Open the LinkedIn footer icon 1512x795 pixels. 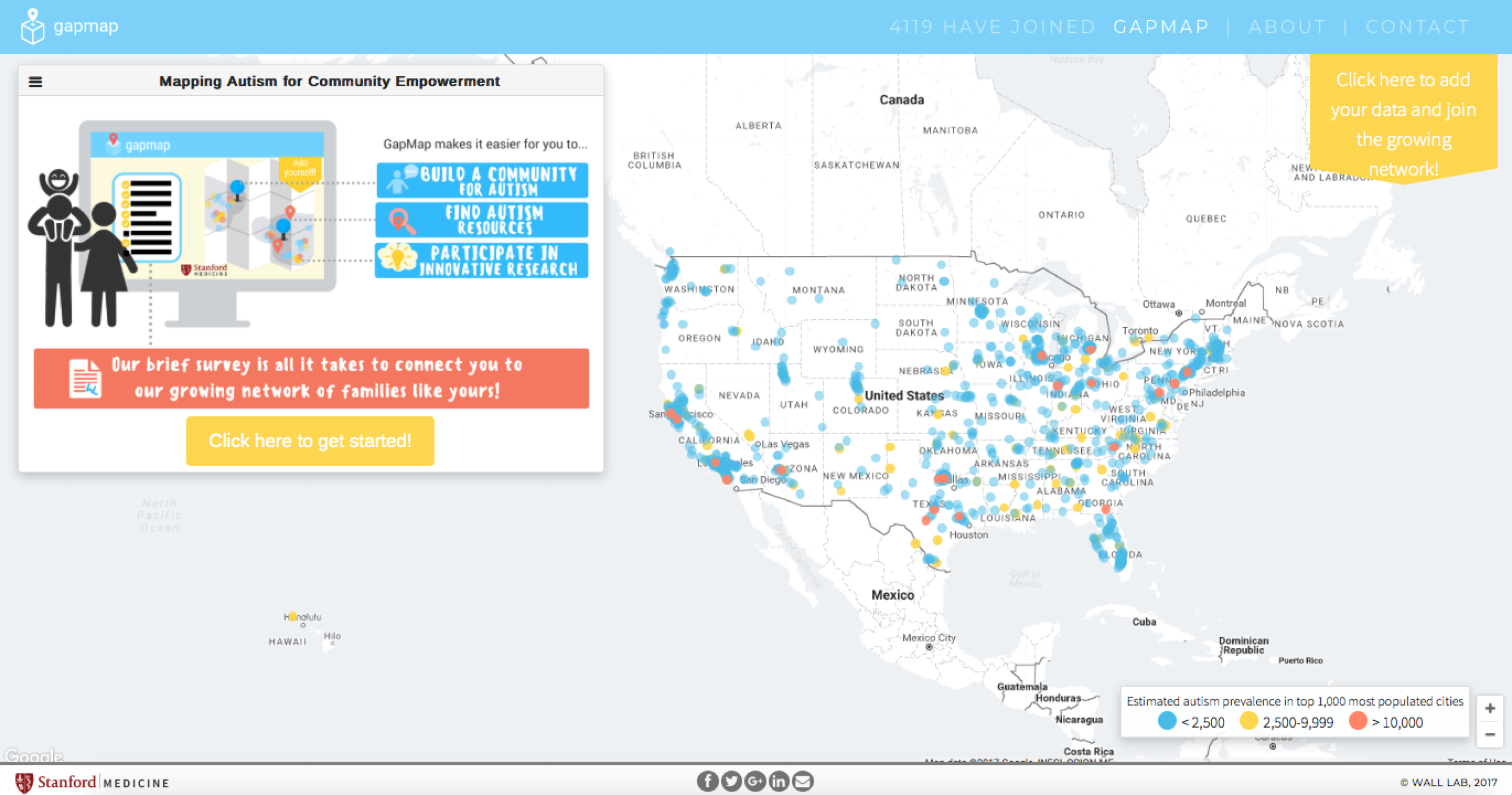pos(779,781)
